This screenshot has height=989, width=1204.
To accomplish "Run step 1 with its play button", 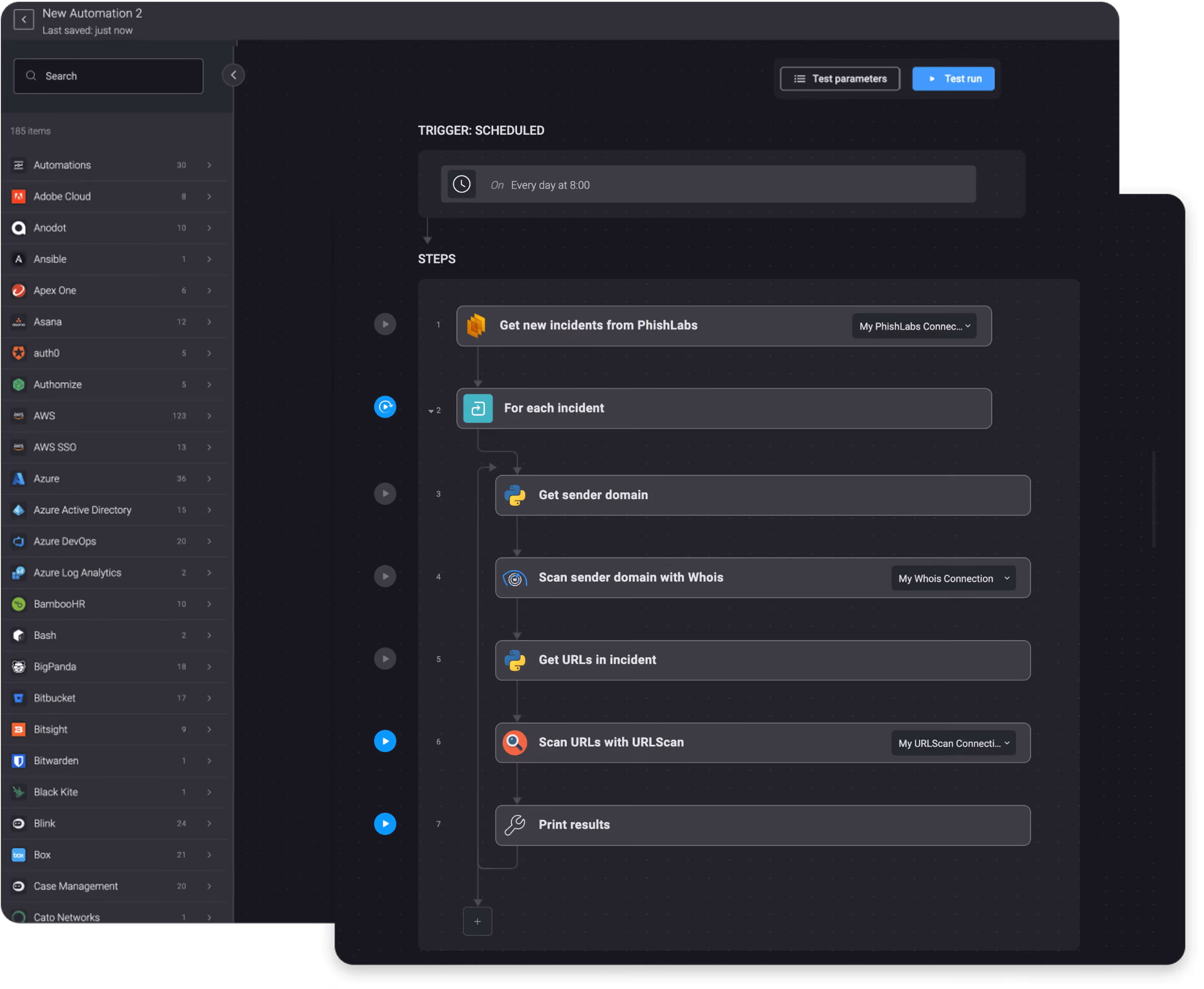I will point(385,324).
